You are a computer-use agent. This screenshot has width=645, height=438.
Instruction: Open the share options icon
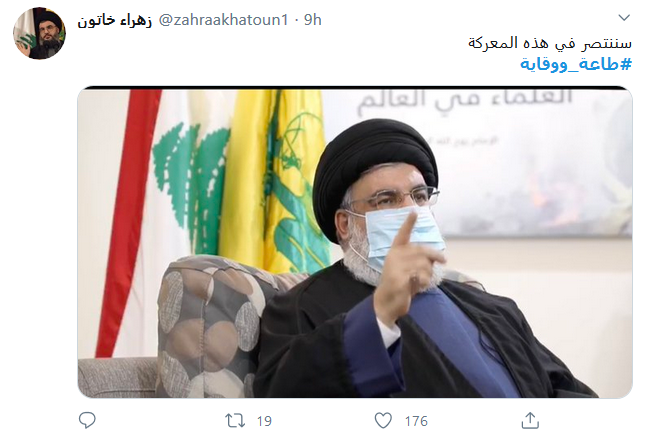(530, 420)
